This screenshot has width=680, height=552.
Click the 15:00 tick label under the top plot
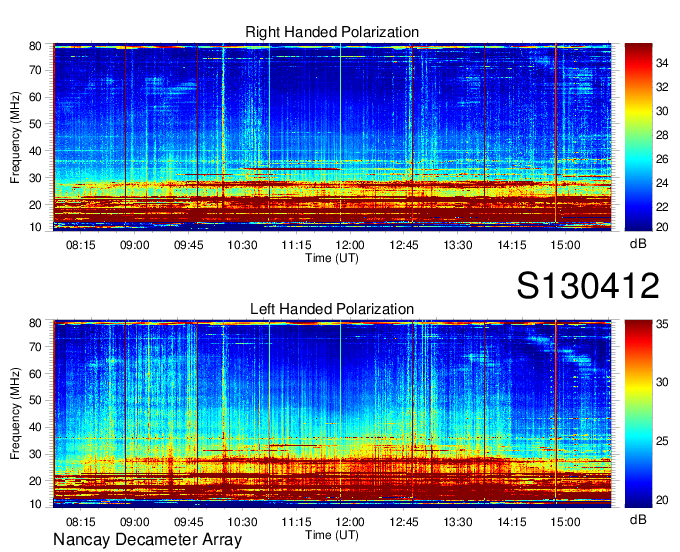coord(566,245)
